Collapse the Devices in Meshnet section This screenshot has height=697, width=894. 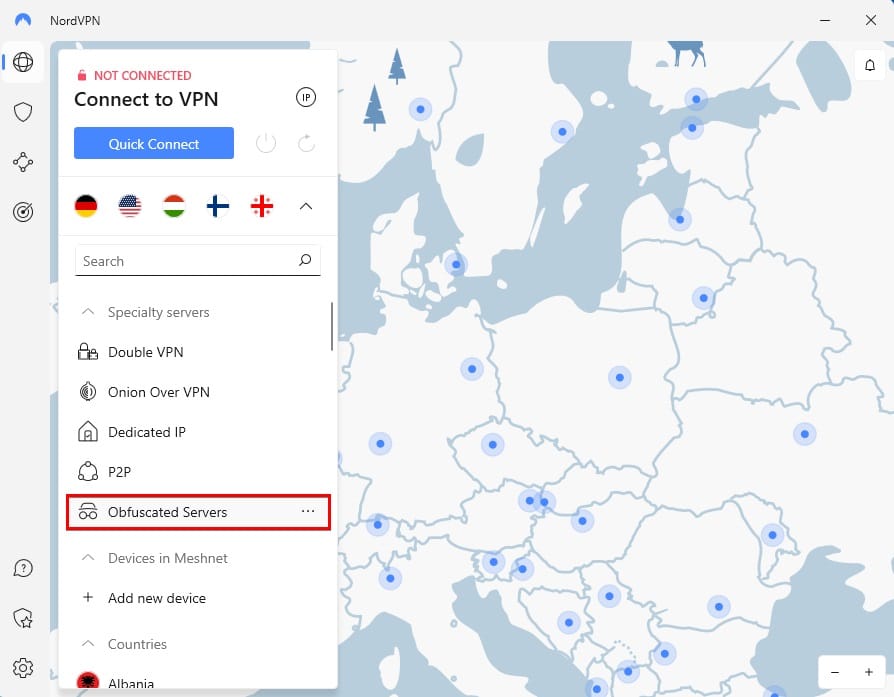tap(88, 557)
